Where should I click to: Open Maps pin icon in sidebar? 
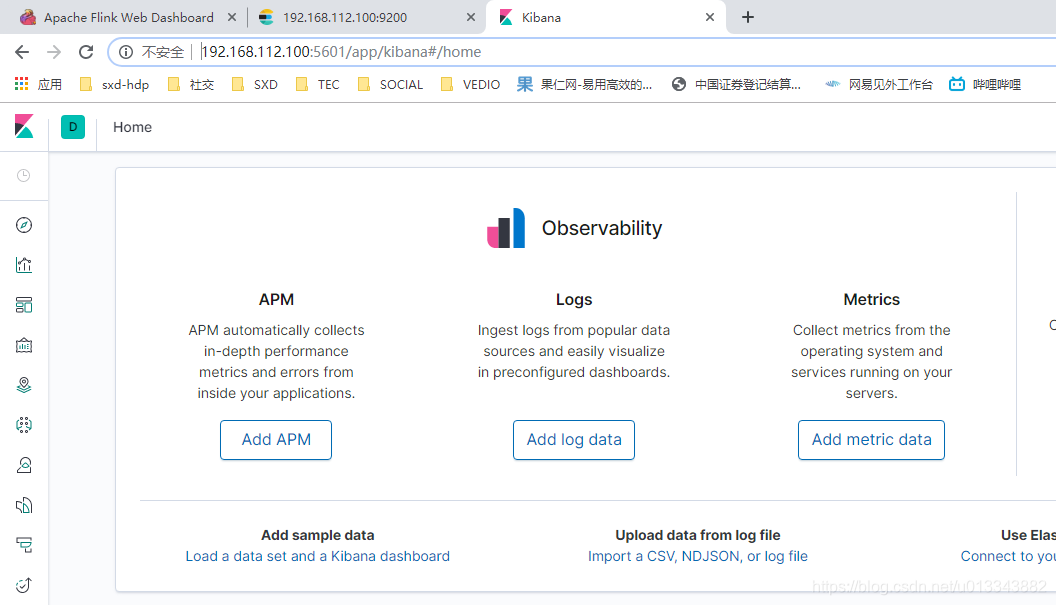(x=24, y=385)
